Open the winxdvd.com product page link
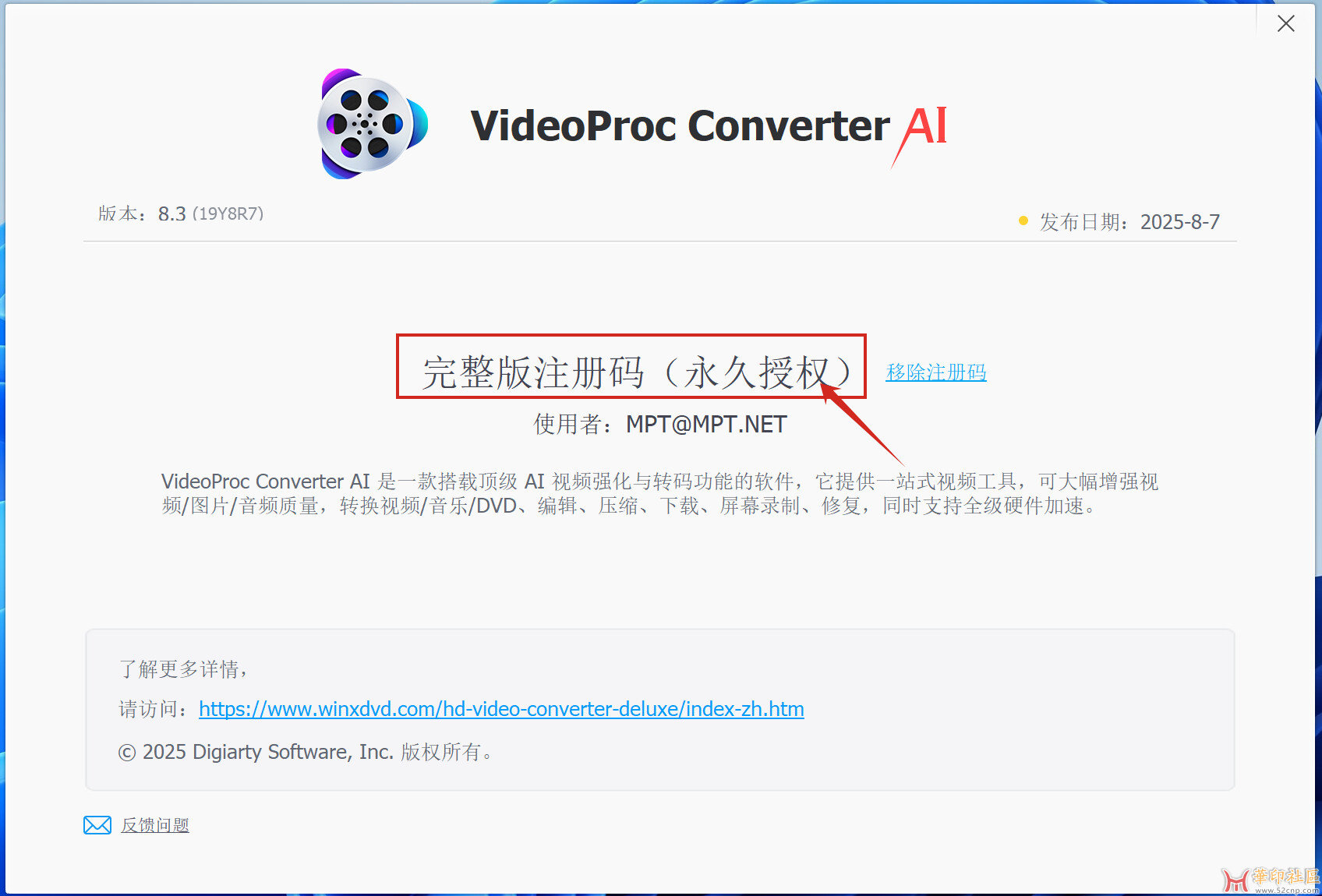1322x896 pixels. [501, 709]
